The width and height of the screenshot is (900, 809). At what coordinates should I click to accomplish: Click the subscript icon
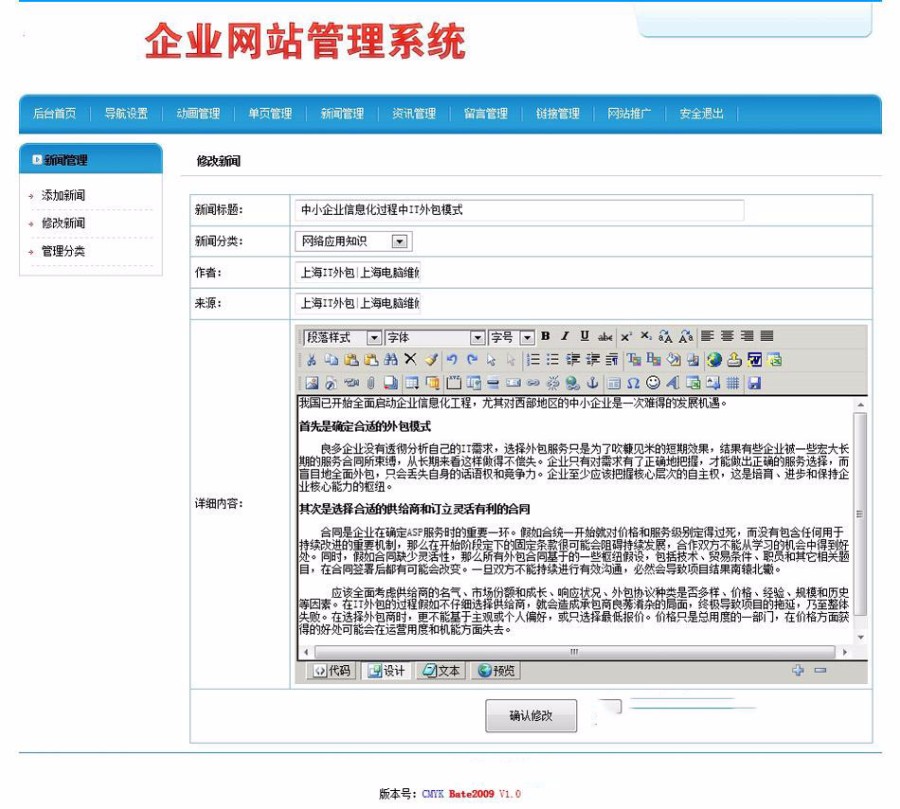(x=646, y=336)
